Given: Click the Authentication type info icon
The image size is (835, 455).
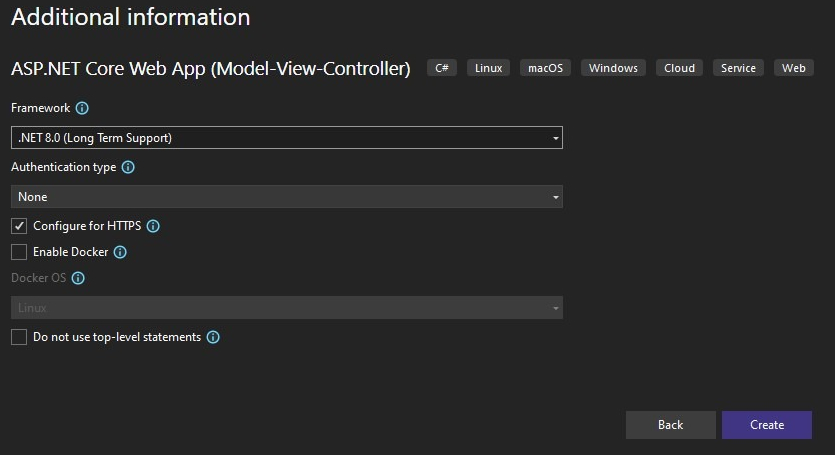Looking at the screenshot, I should coord(128,168).
